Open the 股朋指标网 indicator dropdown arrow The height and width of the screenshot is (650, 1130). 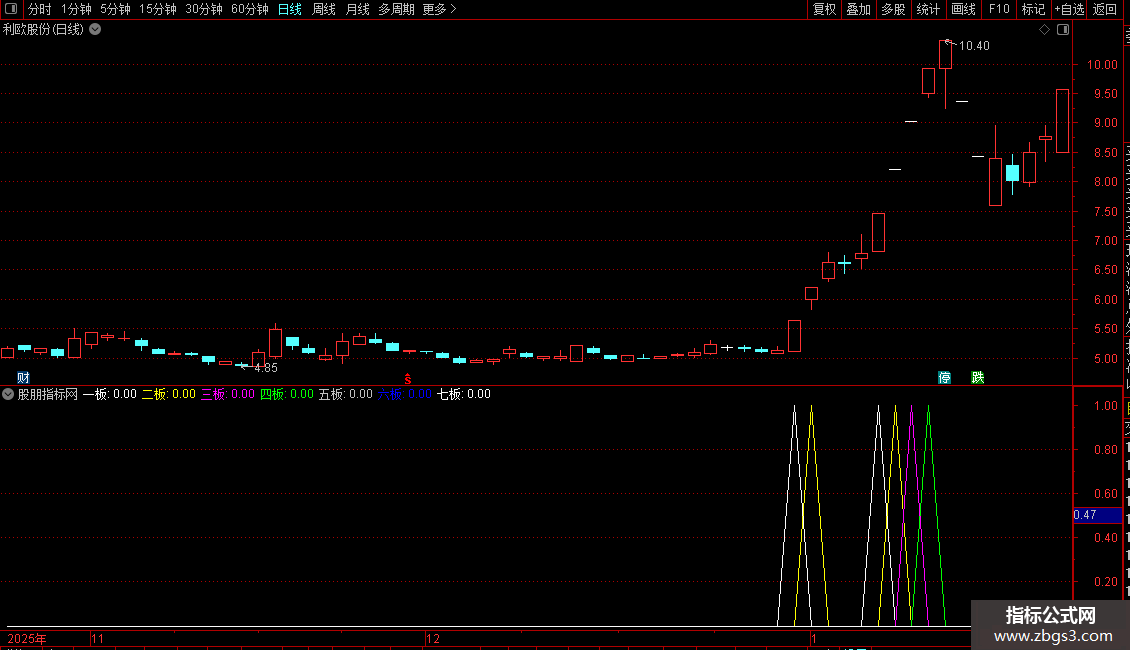tap(8, 394)
